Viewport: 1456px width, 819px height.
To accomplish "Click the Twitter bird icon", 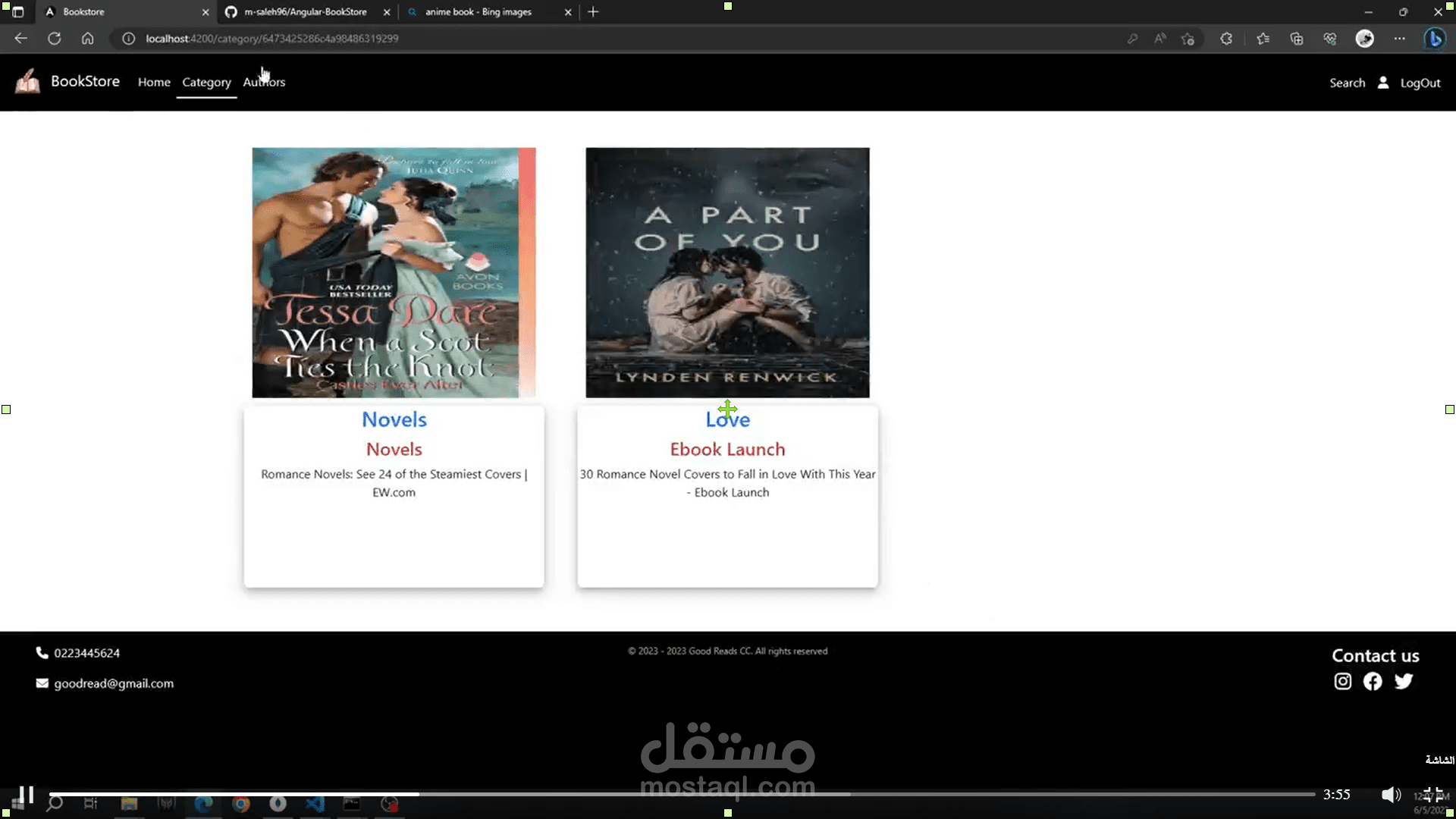I will (1404, 682).
